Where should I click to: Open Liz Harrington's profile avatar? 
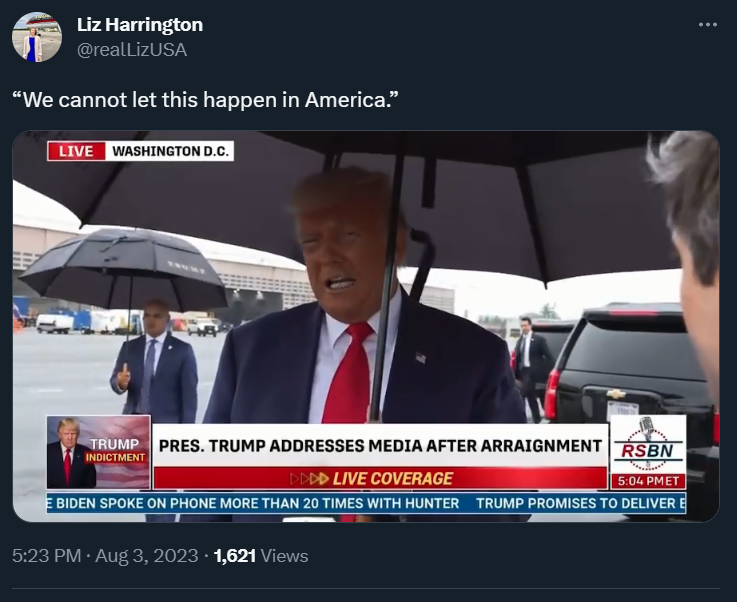37,37
